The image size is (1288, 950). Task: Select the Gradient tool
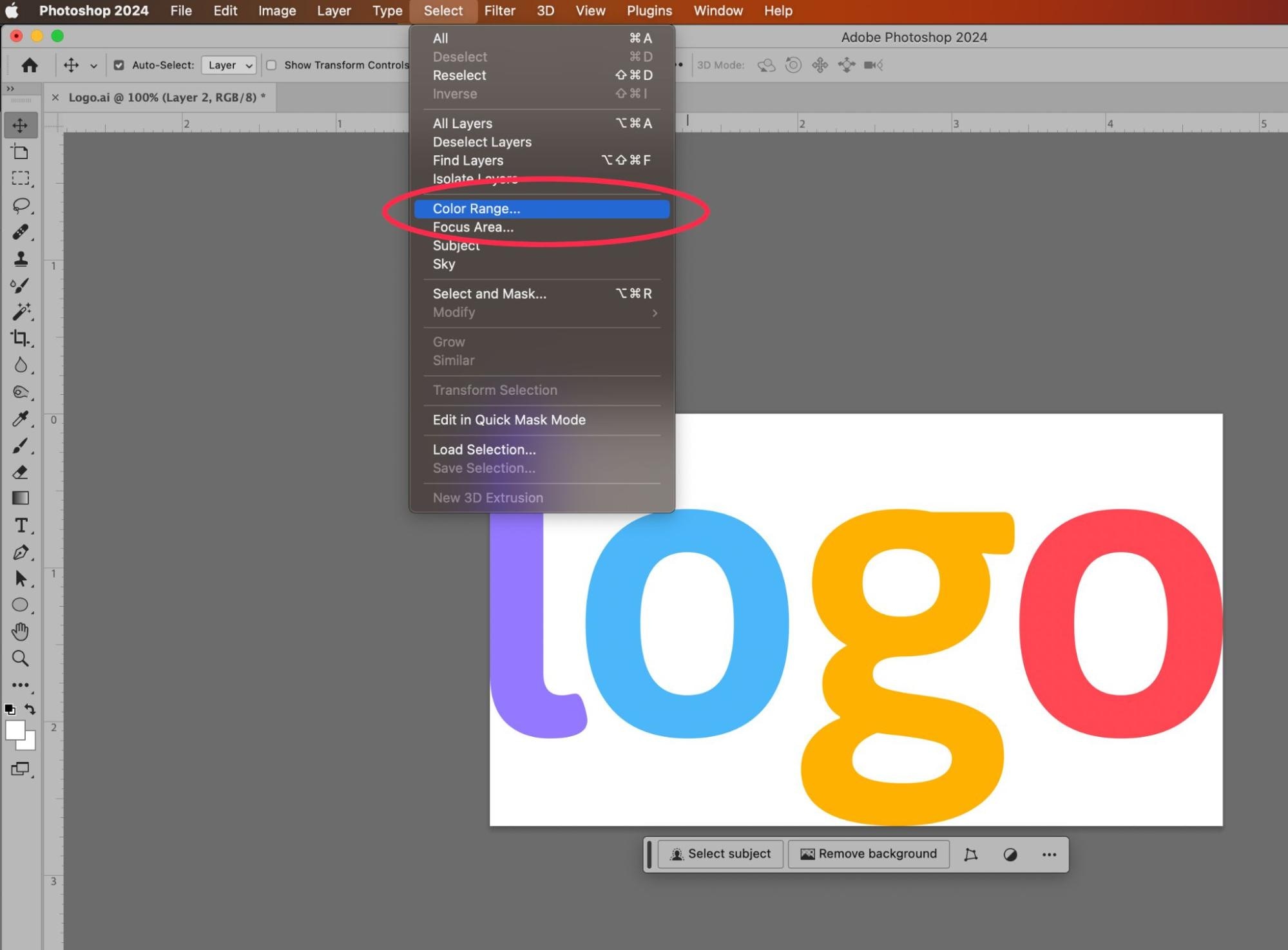[x=20, y=499]
